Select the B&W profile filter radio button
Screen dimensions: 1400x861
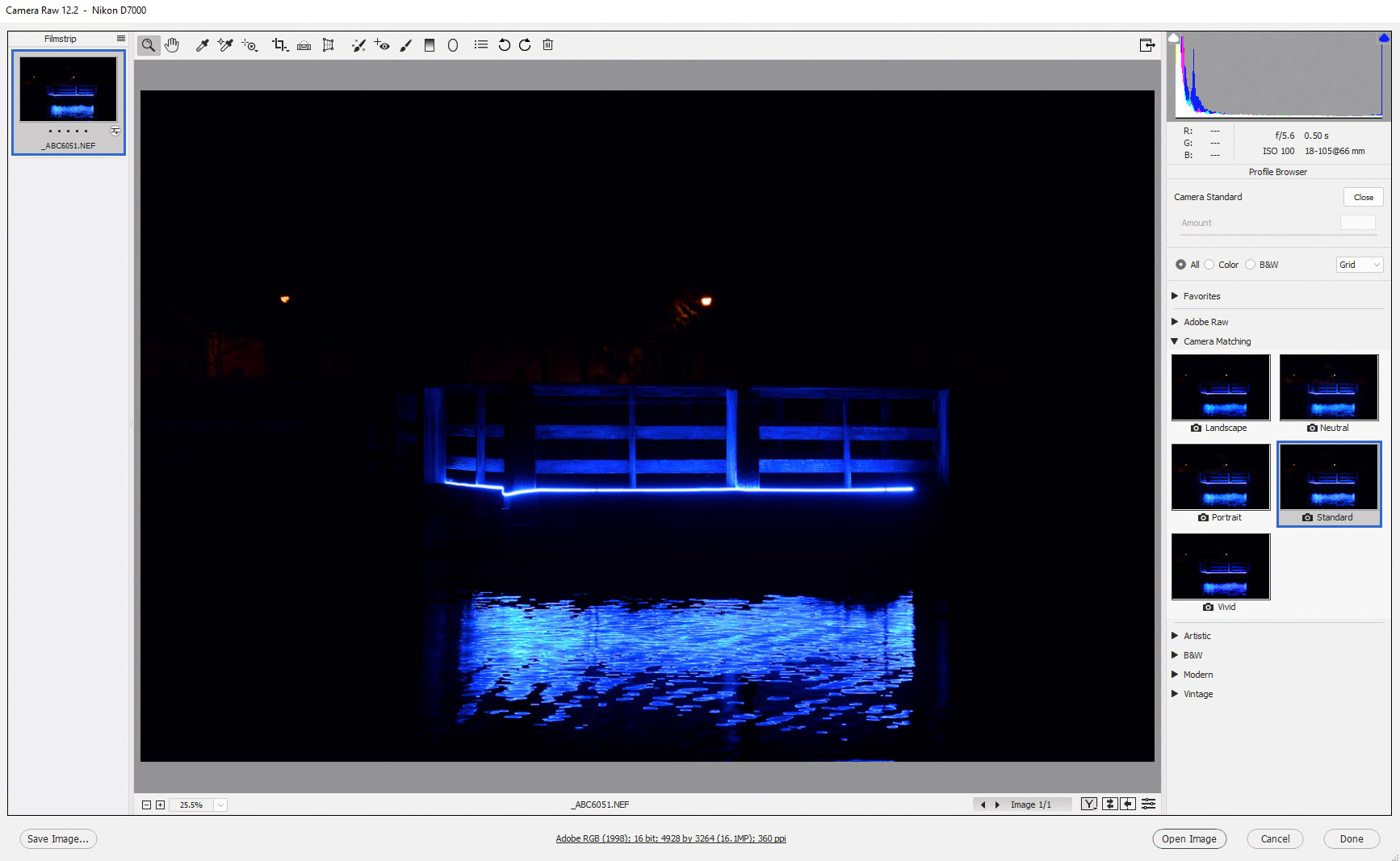(1249, 264)
